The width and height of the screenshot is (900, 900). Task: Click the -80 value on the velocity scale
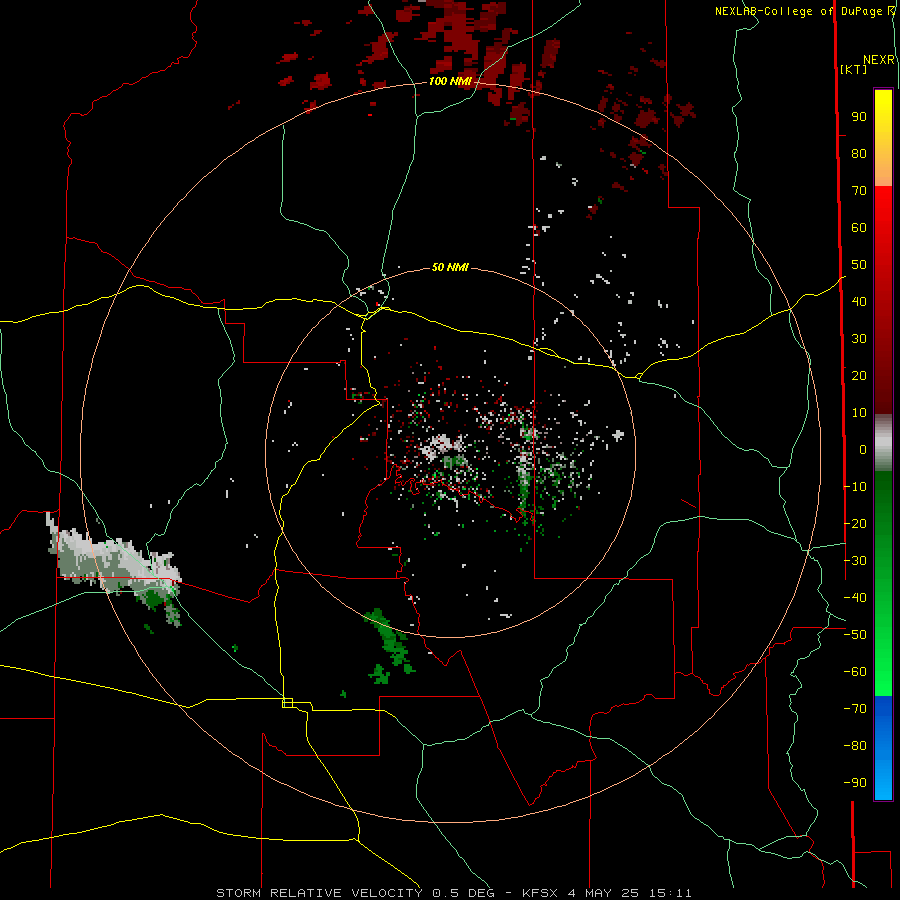click(855, 746)
